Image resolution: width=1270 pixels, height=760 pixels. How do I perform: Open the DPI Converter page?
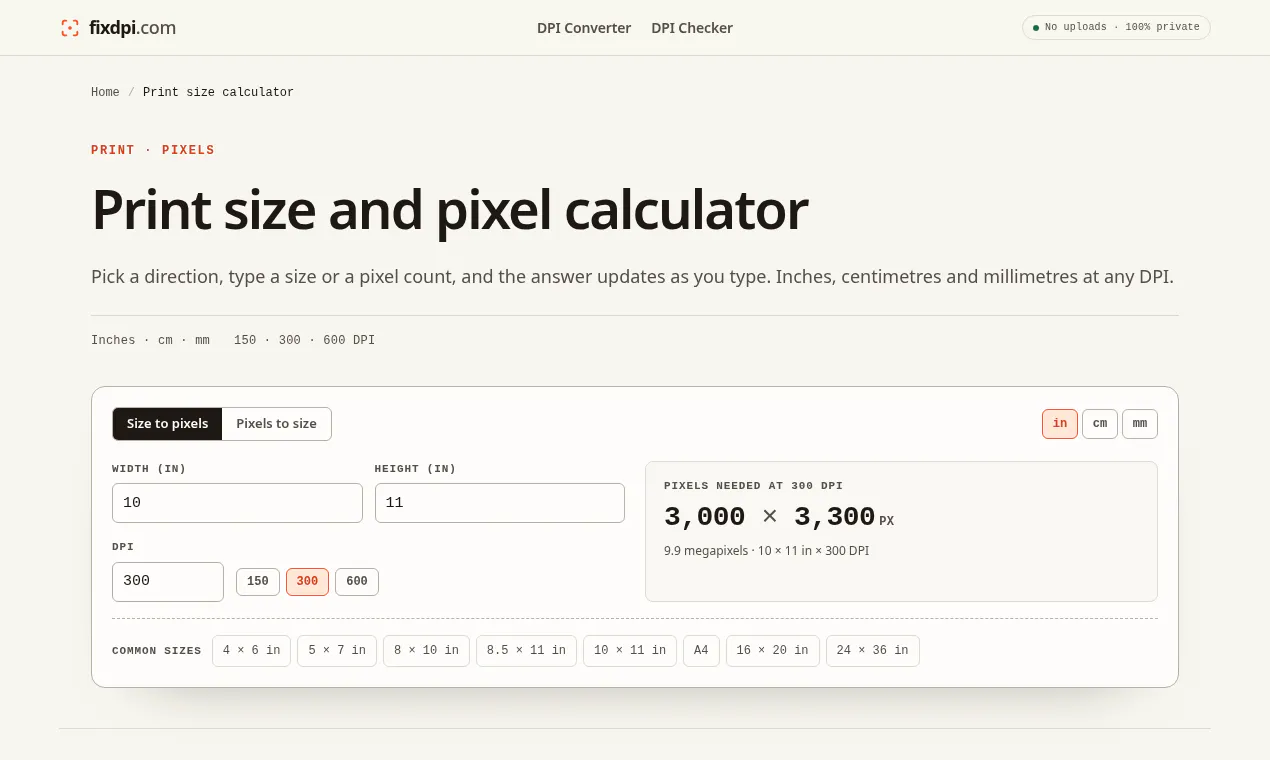tap(584, 28)
